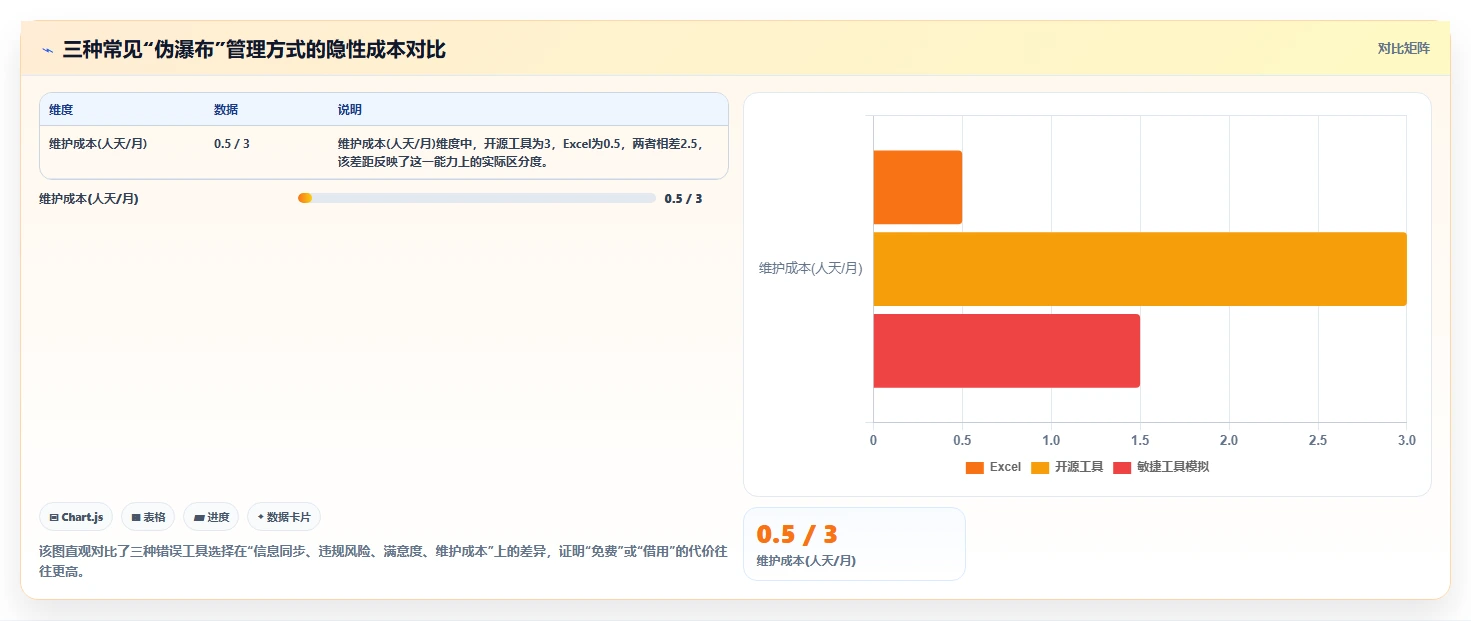Click the large orange 0.5 / 3 data card value

pyautogui.click(x=797, y=534)
